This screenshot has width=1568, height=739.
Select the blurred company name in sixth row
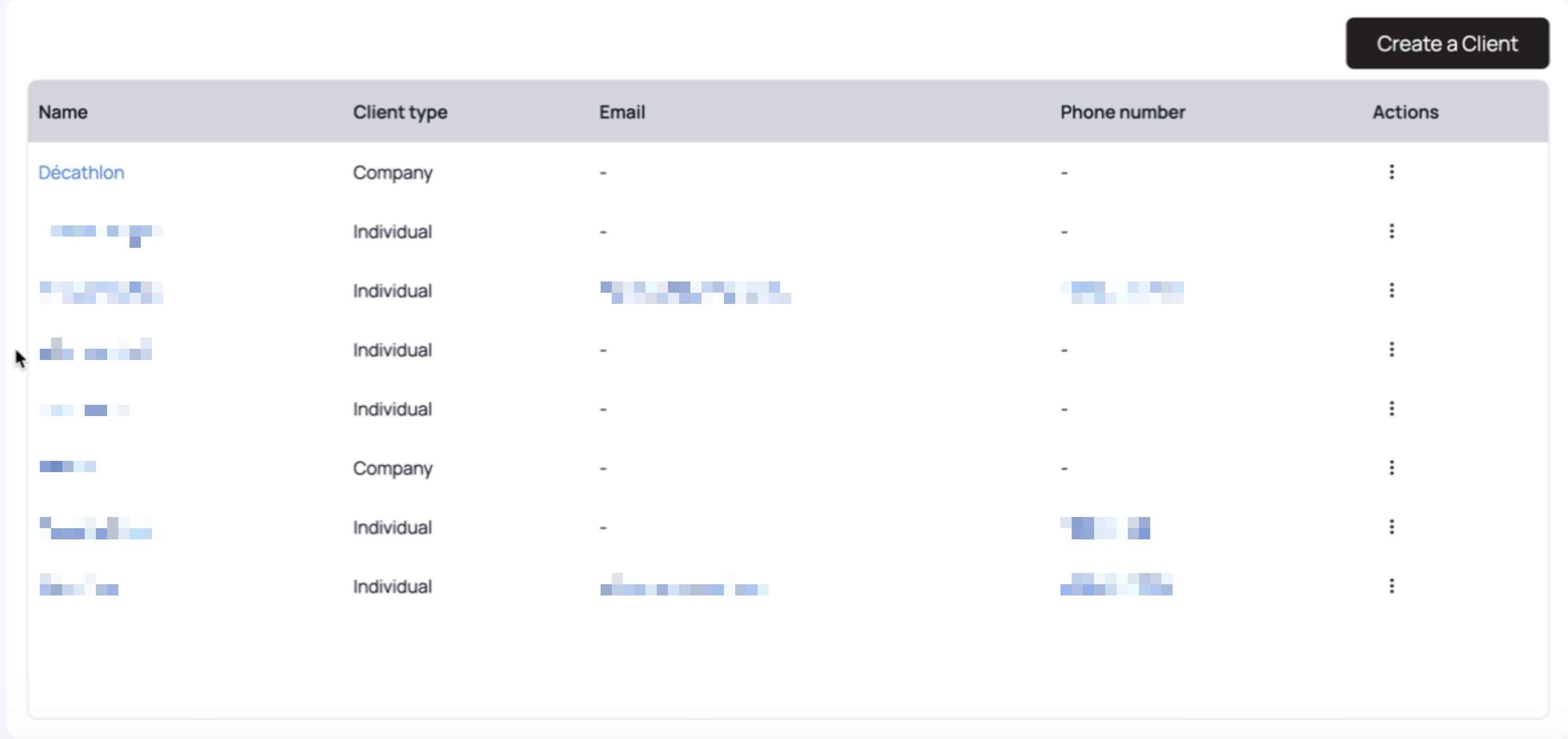(67, 467)
